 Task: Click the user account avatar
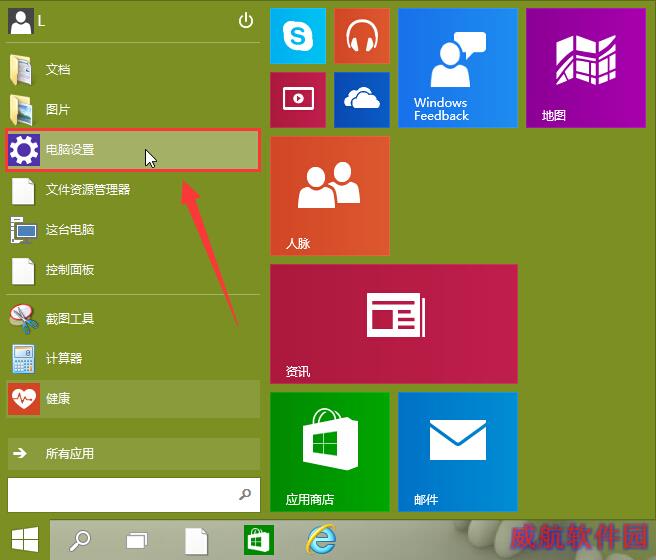click(x=20, y=21)
